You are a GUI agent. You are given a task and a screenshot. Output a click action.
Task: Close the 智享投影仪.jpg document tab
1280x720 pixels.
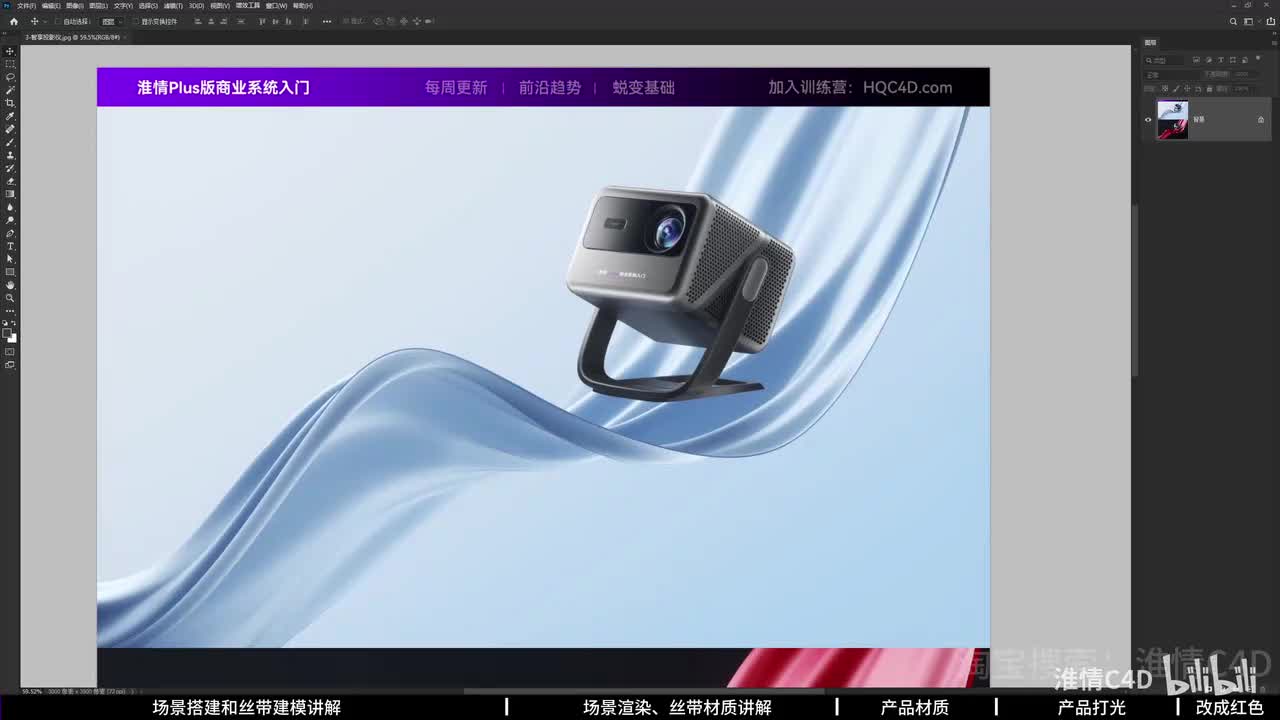click(124, 37)
